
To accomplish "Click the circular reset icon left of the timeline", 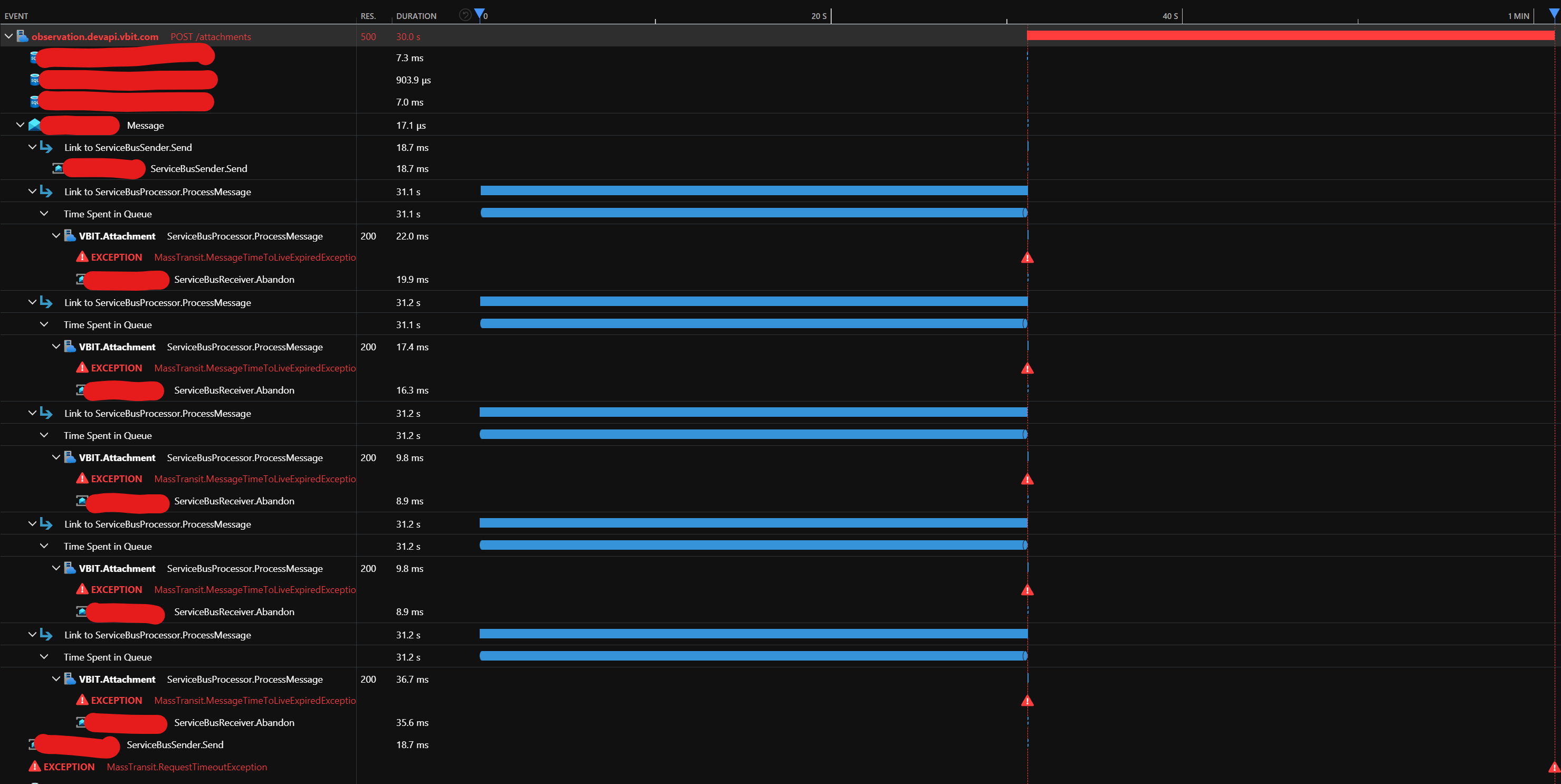I will [x=464, y=15].
